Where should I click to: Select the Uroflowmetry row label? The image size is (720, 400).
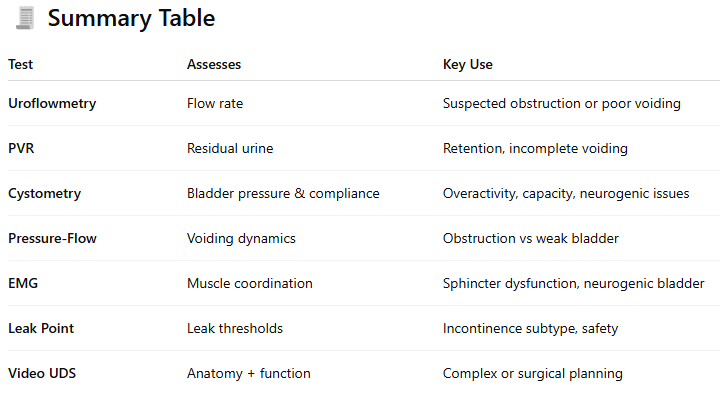pyautogui.click(x=52, y=104)
